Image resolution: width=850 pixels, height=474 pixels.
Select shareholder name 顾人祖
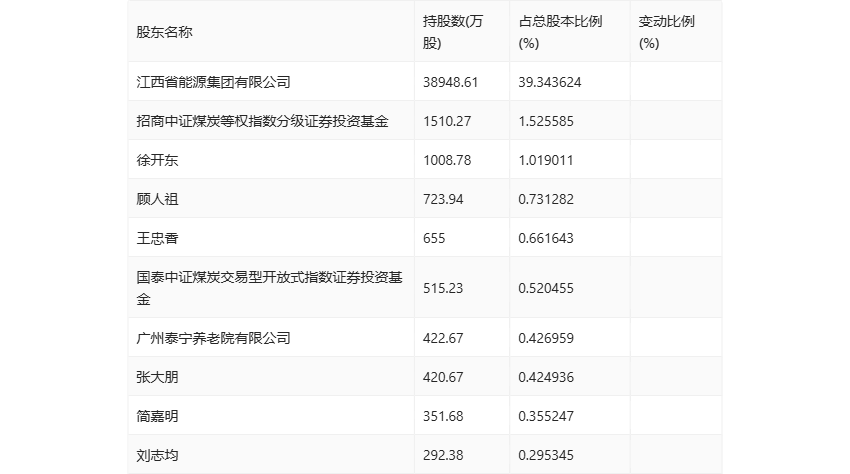click(157, 199)
